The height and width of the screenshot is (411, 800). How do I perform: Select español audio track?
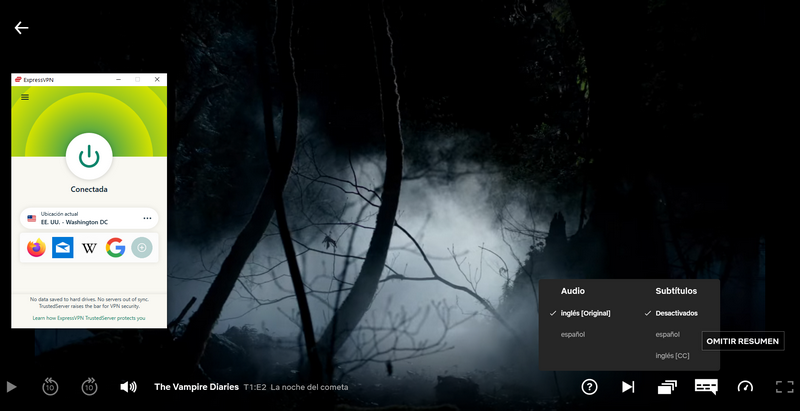click(x=572, y=335)
